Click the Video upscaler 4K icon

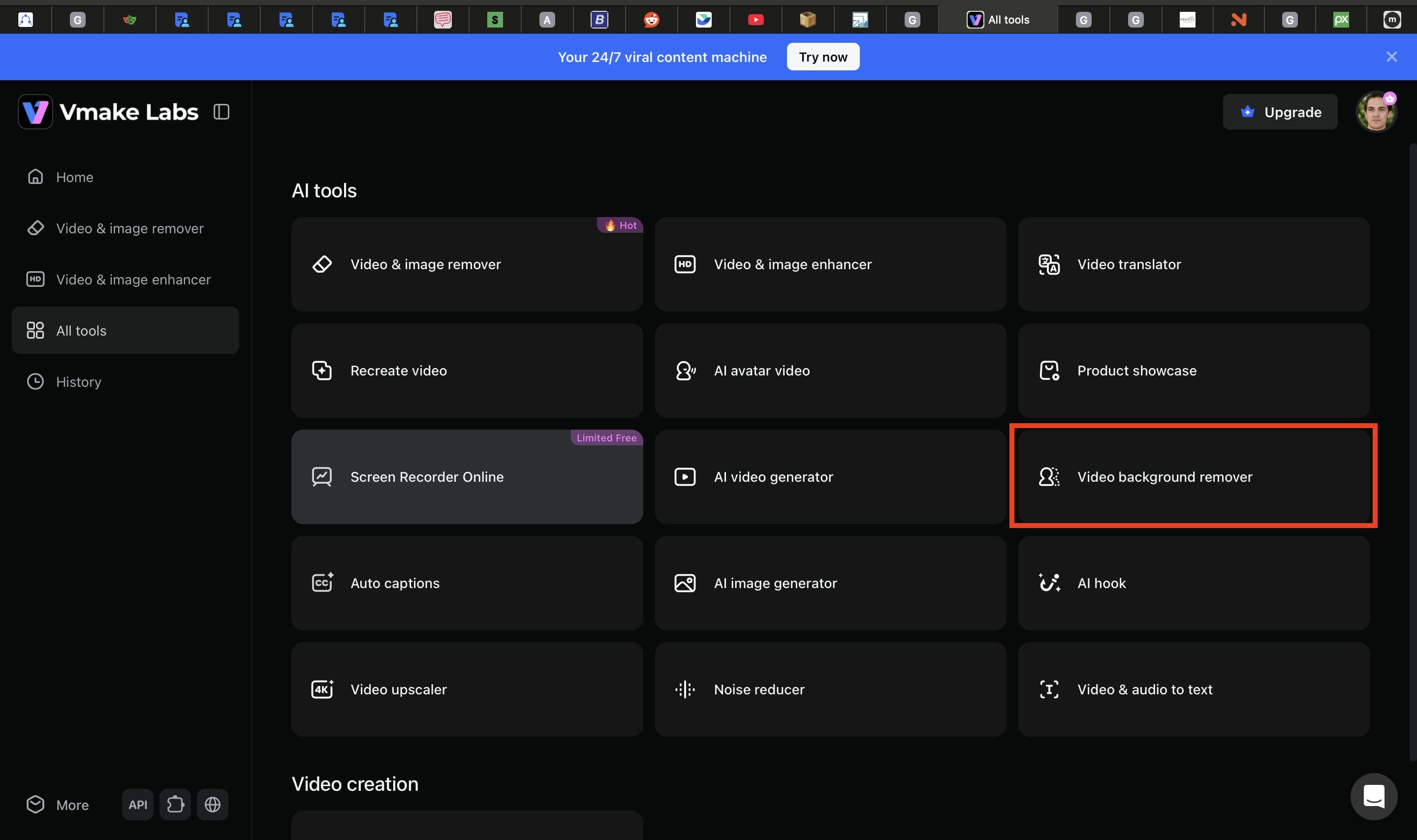click(322, 689)
